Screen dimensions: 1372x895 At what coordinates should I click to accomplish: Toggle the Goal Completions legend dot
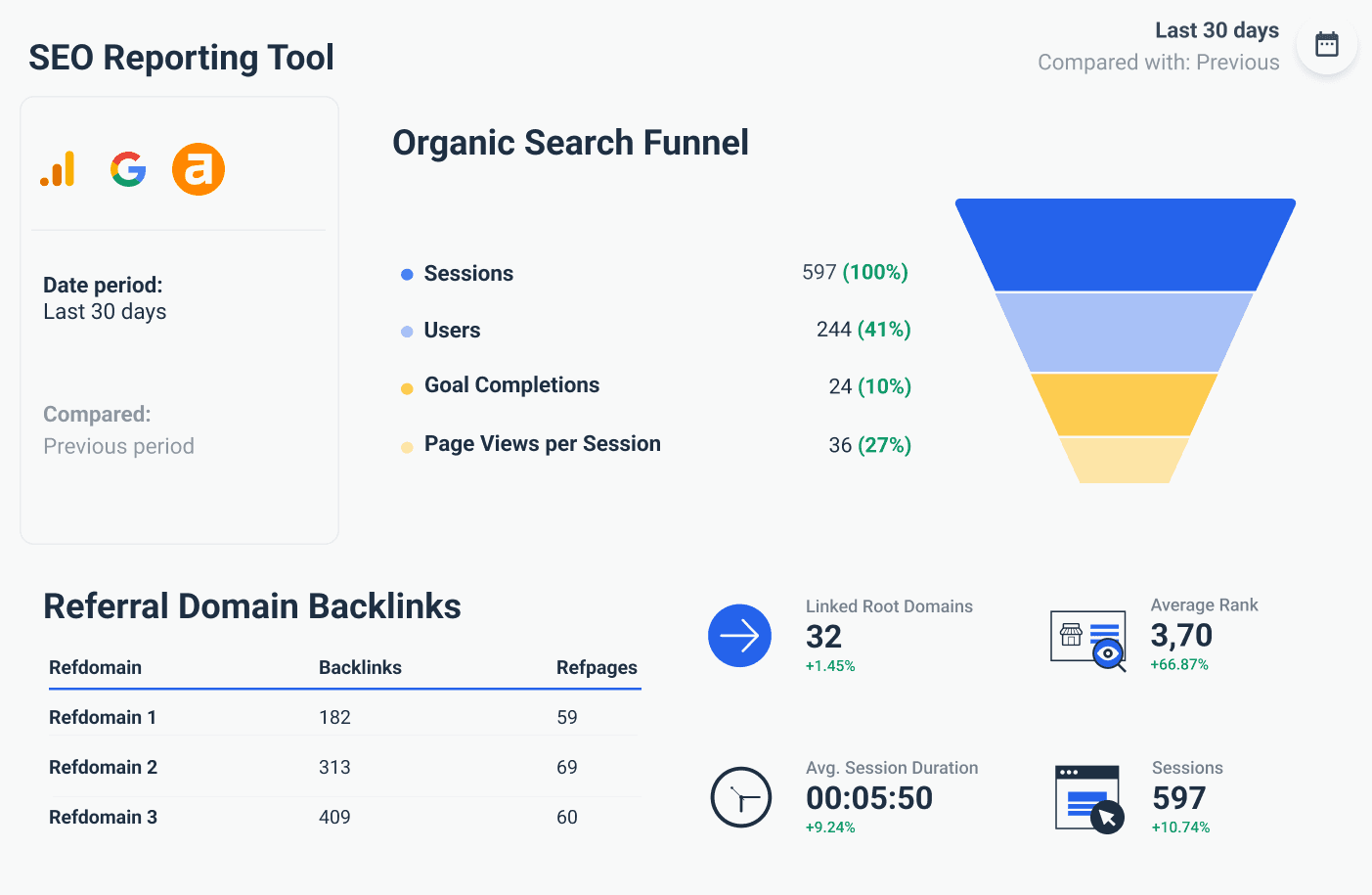tap(406, 386)
